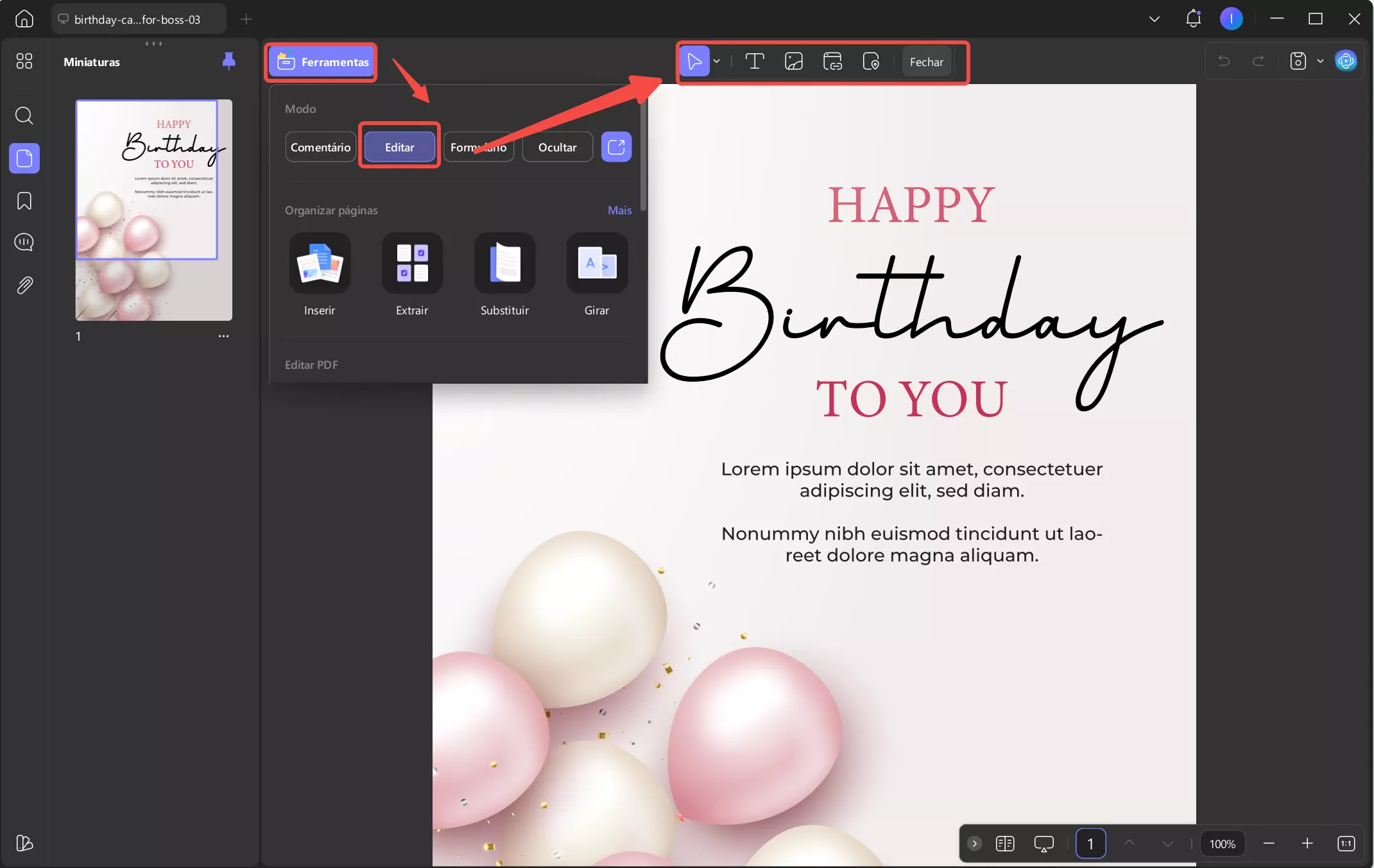This screenshot has height=868, width=1374.
Task: Switch to Comentário mode
Action: (x=320, y=147)
